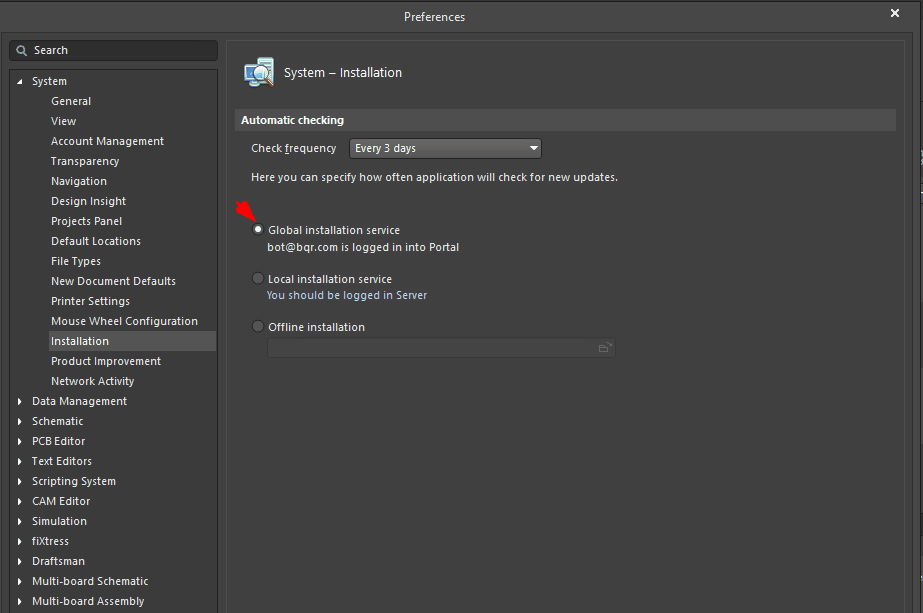Select Local installation service radio button
Screen dimensions: 923x613
click(258, 279)
